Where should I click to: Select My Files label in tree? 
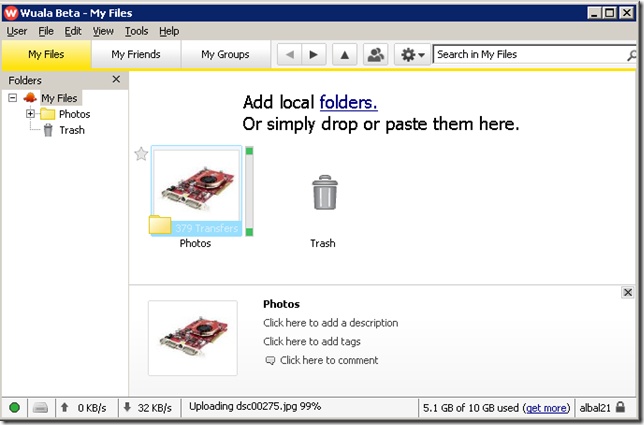pos(59,98)
